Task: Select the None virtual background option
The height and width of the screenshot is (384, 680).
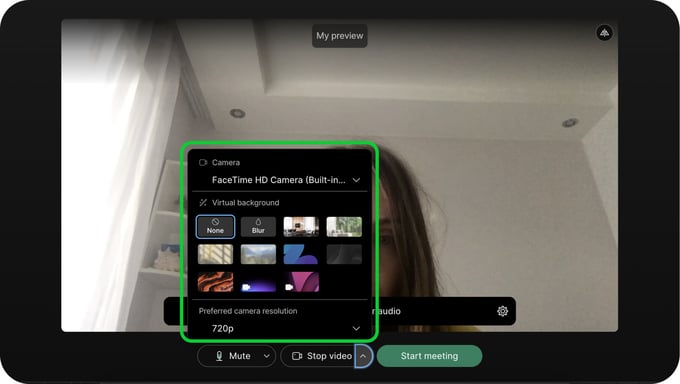Action: [215, 226]
